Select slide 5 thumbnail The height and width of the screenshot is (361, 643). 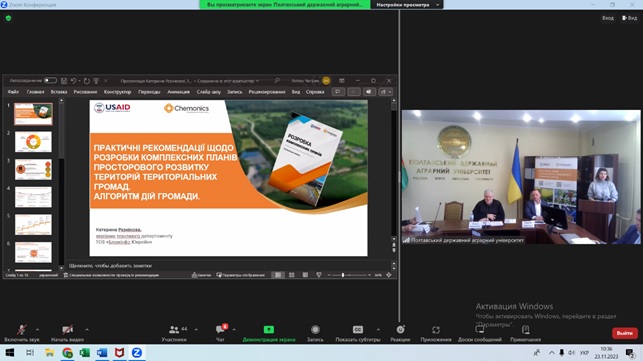pos(33,224)
